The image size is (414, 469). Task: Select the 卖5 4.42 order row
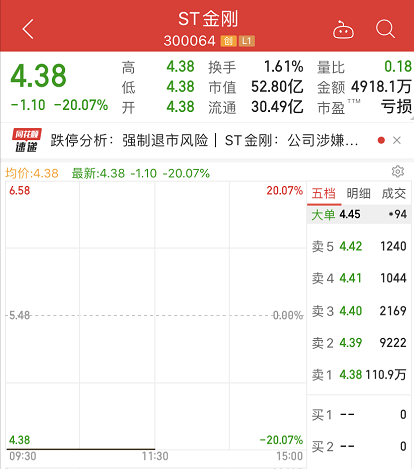tap(359, 246)
